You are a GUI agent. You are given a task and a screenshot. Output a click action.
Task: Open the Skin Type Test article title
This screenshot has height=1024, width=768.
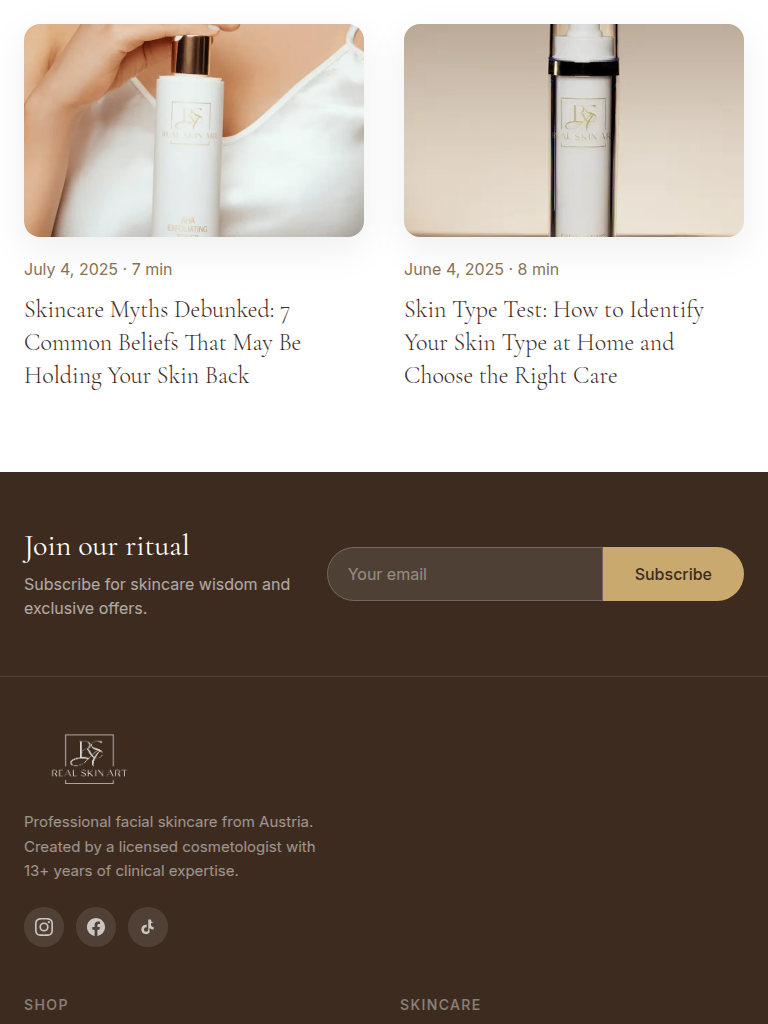(554, 342)
